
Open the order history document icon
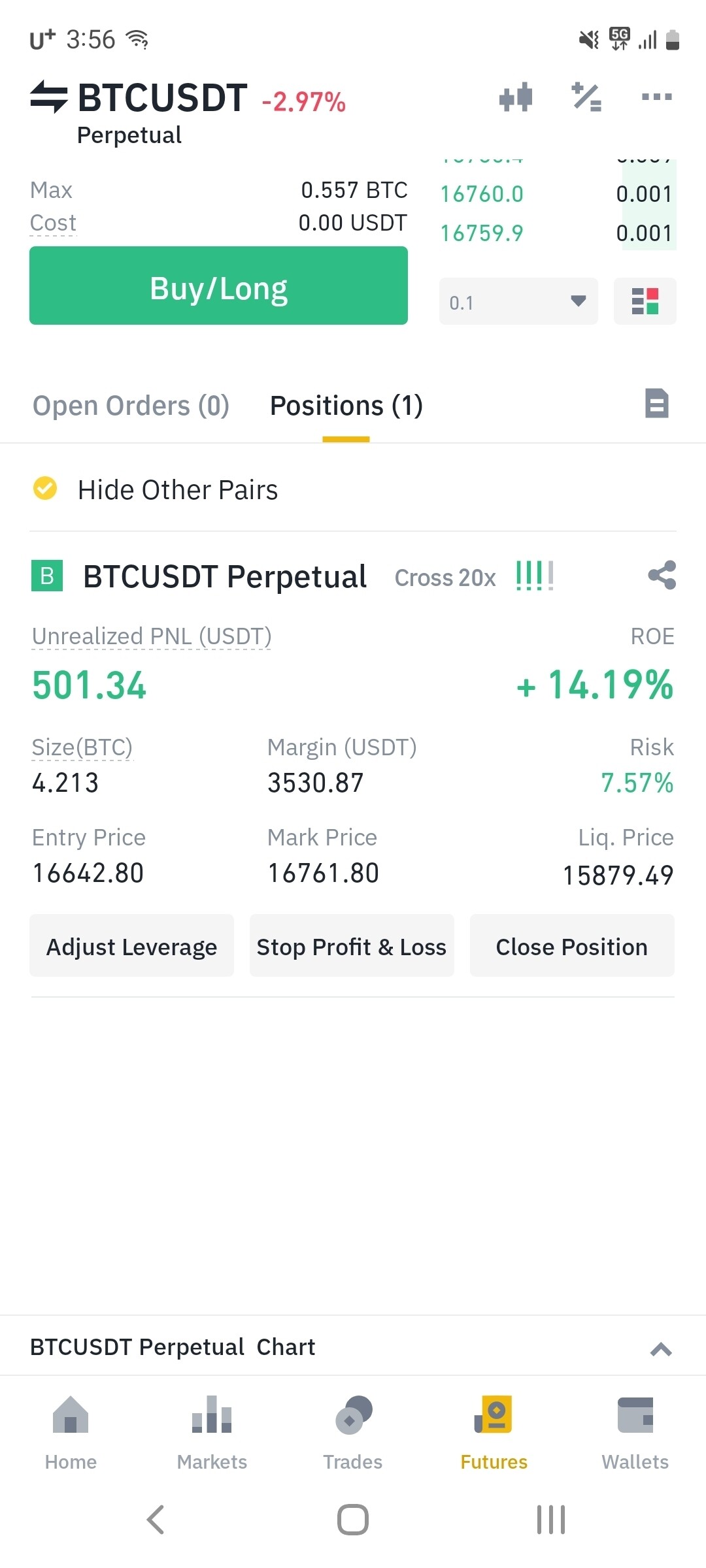[x=656, y=403]
